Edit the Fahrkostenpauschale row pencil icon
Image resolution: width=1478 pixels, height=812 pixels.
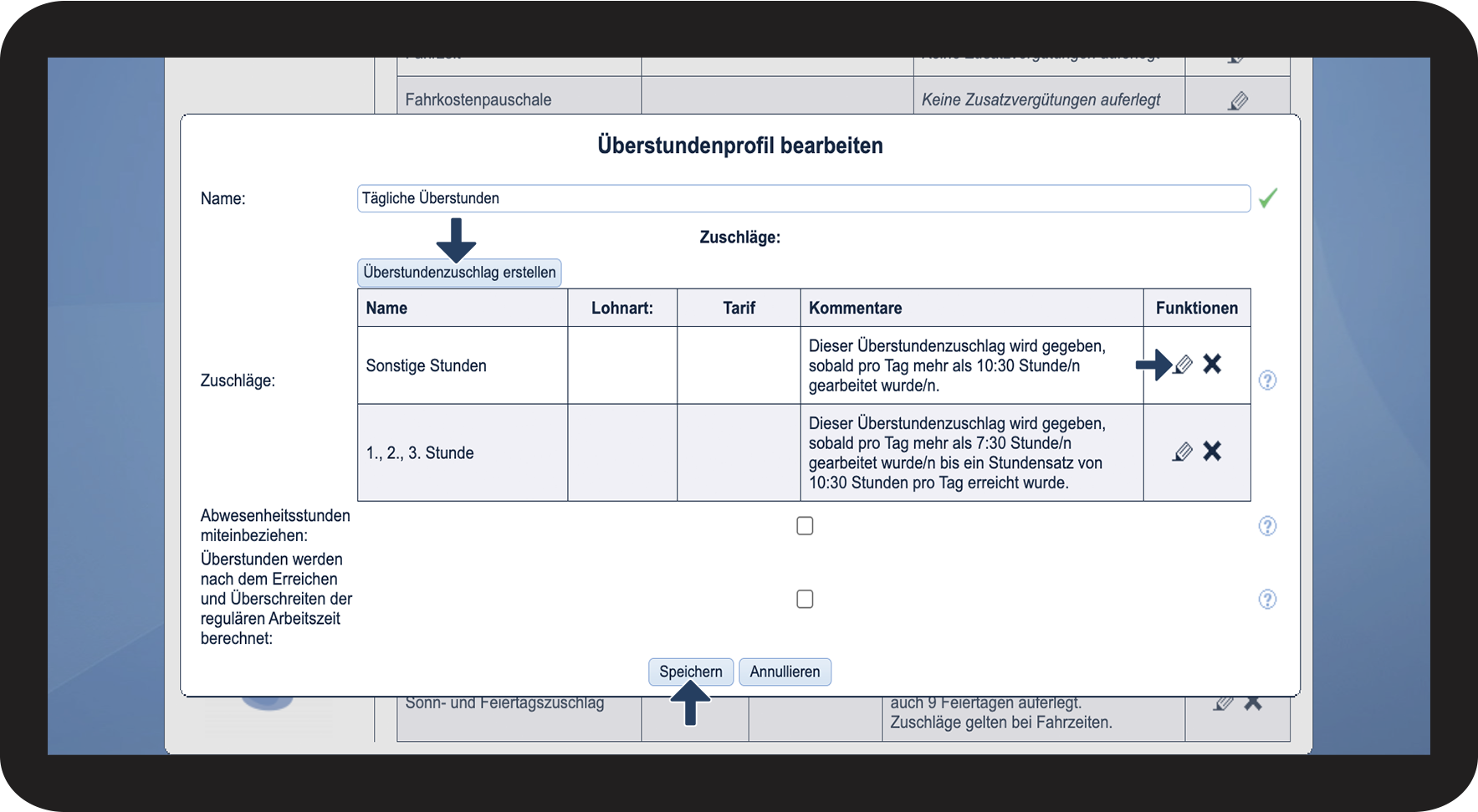(x=1239, y=101)
